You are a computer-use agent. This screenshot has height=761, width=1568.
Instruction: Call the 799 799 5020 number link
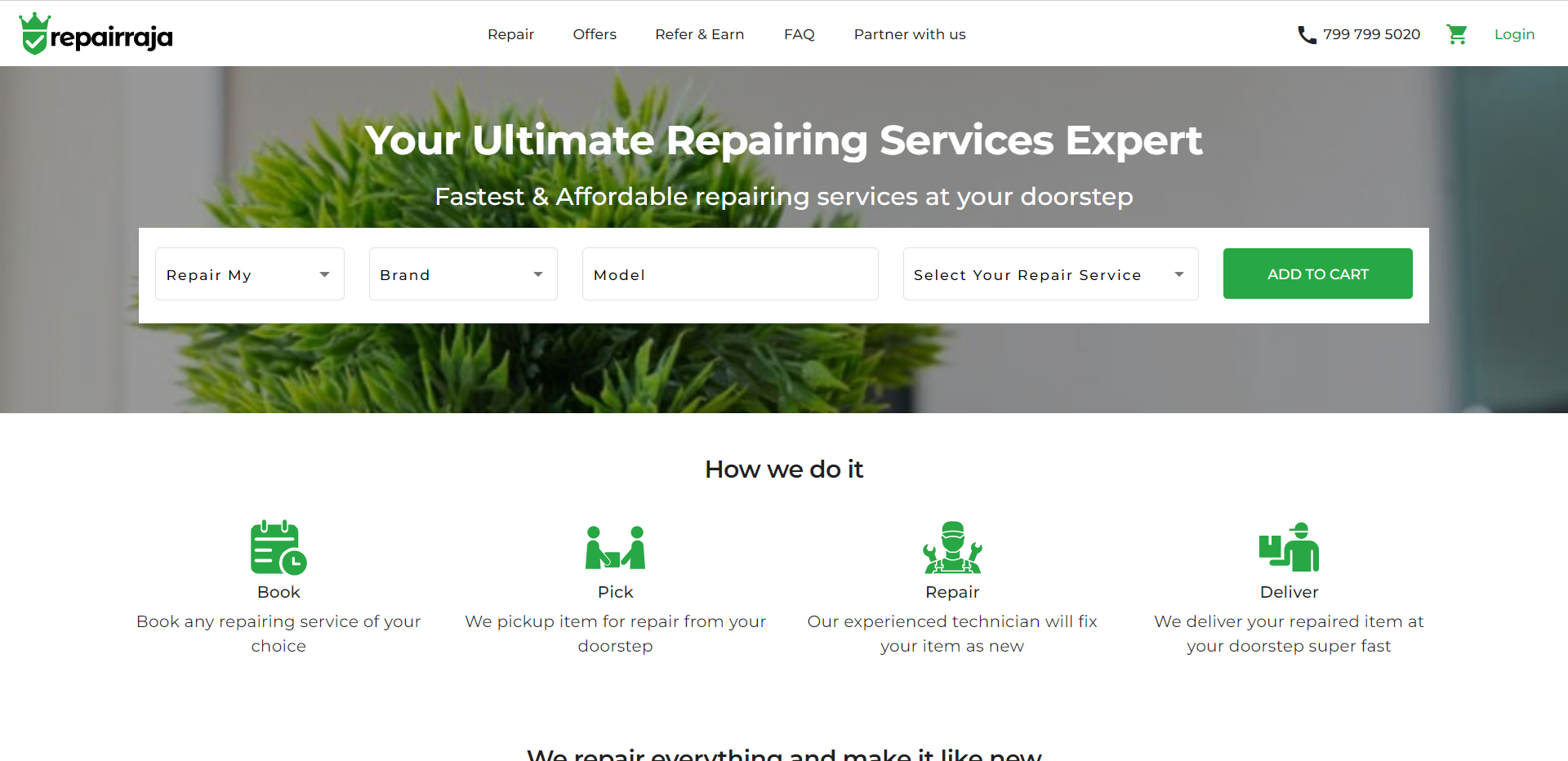(1371, 34)
